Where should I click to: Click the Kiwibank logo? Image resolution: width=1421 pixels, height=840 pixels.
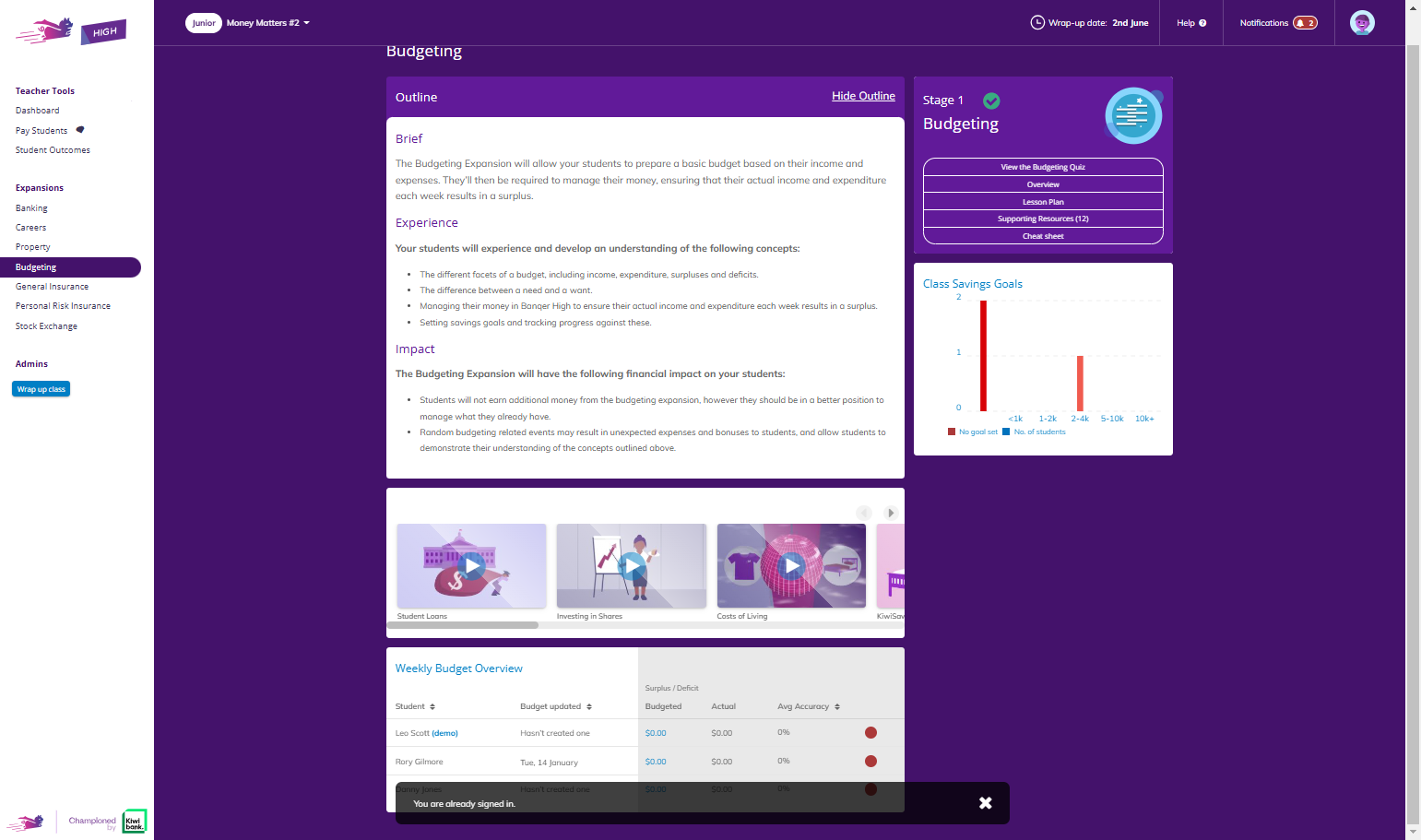click(135, 821)
